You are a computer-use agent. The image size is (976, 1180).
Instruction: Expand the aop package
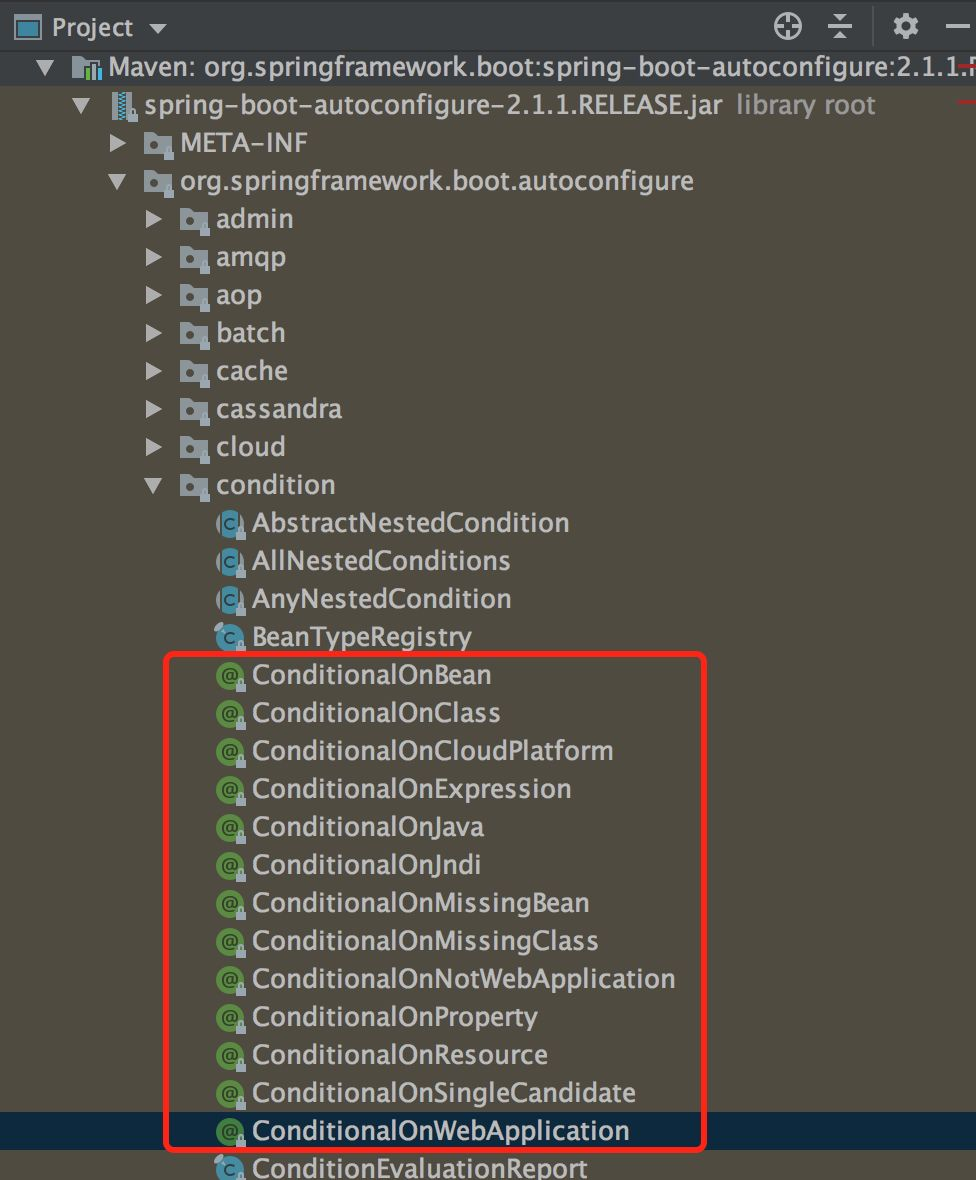(154, 295)
